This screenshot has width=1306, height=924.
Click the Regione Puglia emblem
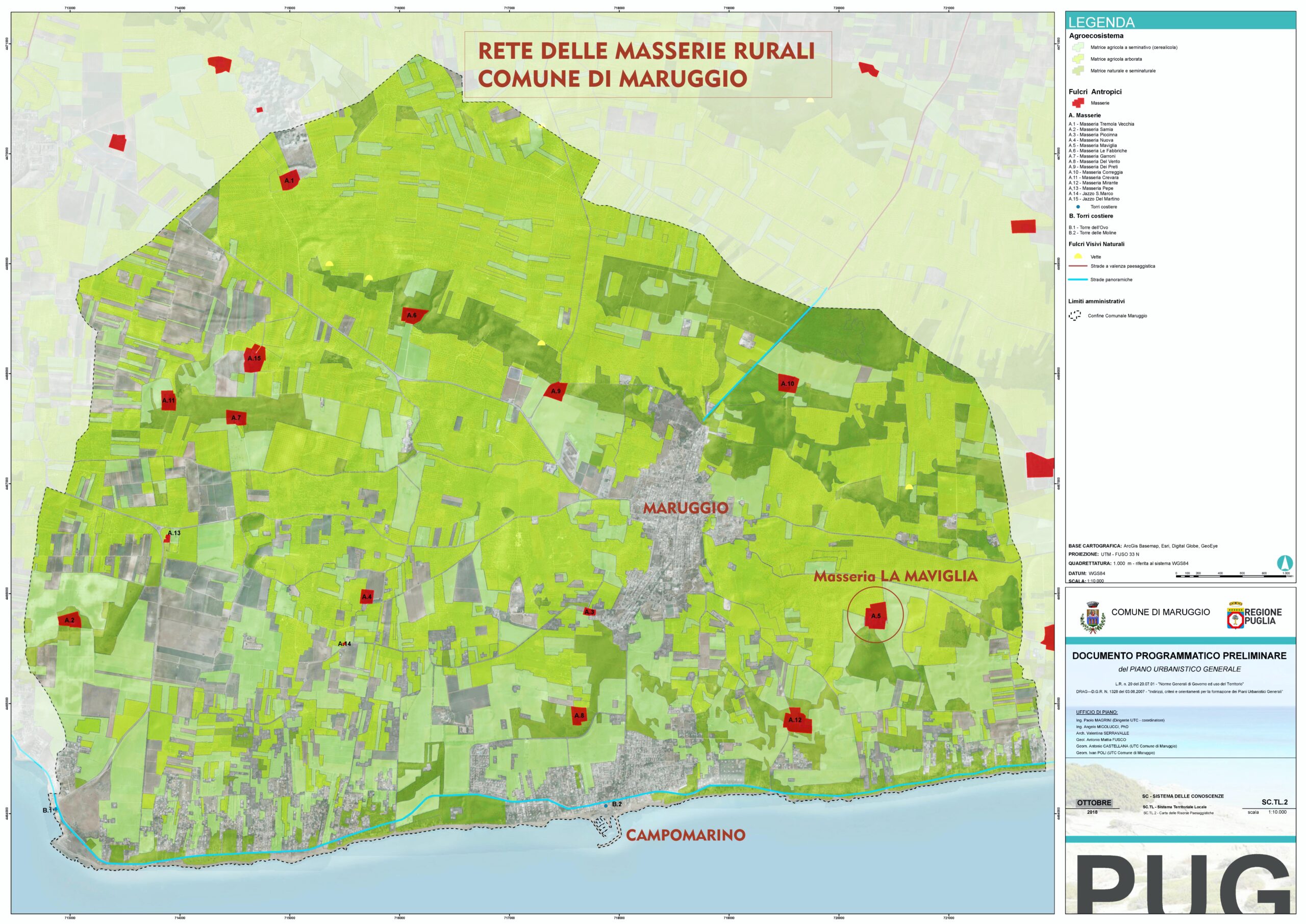coord(1235,616)
